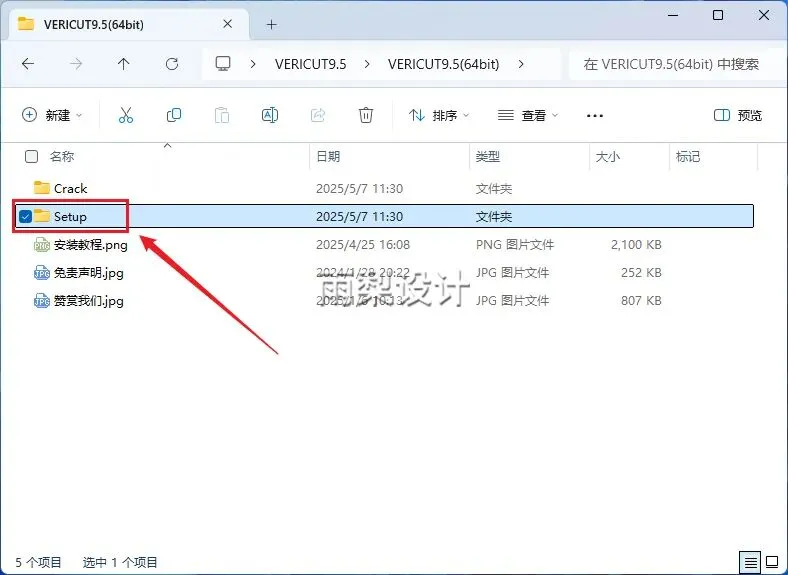Image resolution: width=788 pixels, height=575 pixels.
Task: Maximize the File Explorer window
Action: (x=718, y=15)
